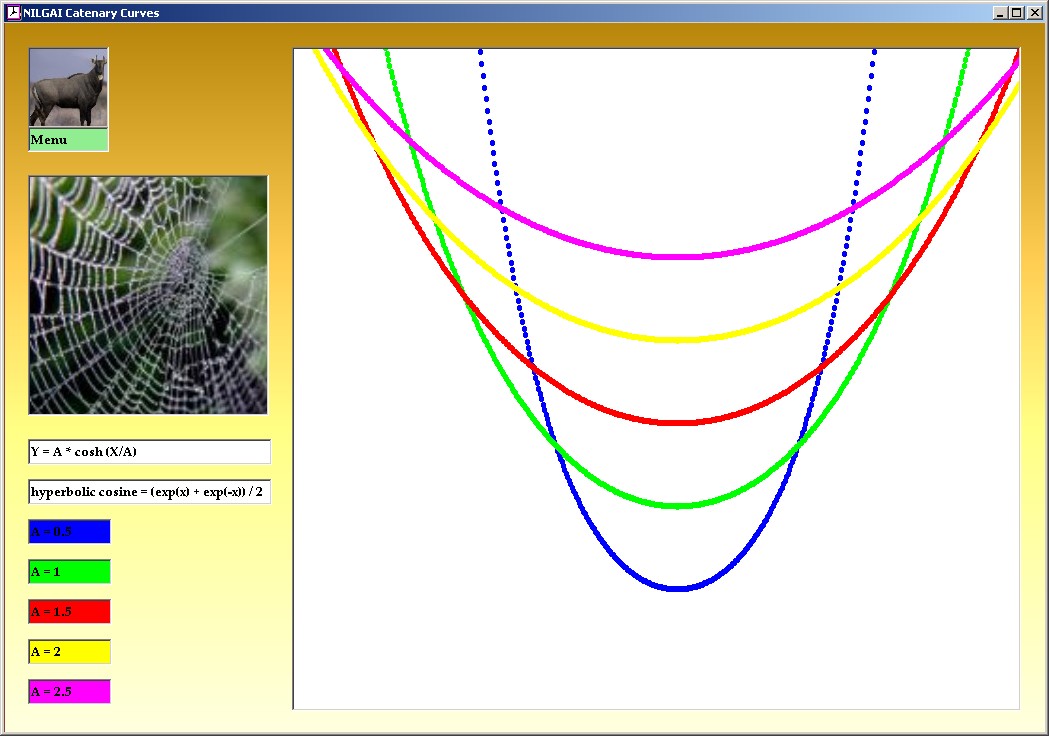Screen dimensions: 1049x736
Task: Choose the green A = 1 swatch
Action: pyautogui.click(x=69, y=572)
